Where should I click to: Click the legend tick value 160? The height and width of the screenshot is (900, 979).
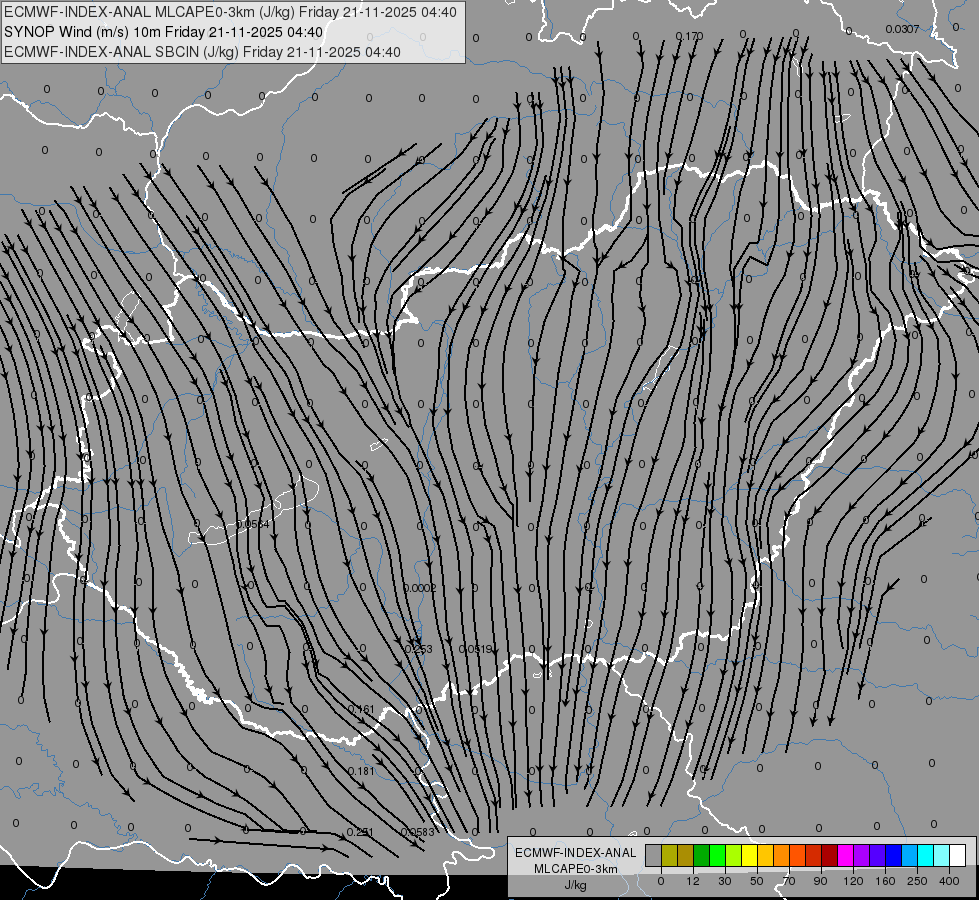click(885, 881)
